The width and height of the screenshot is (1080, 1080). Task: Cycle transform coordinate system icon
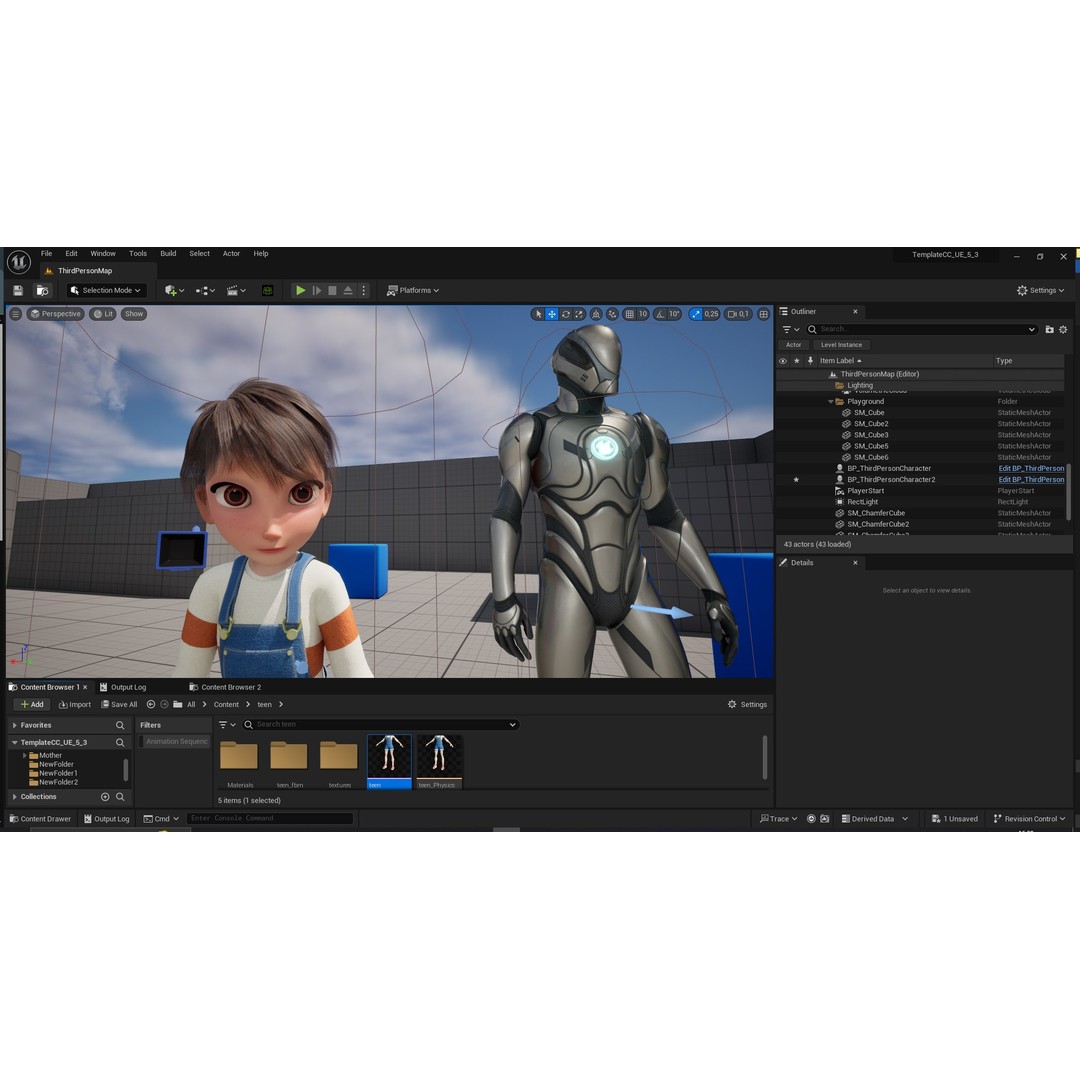pyautogui.click(x=596, y=314)
